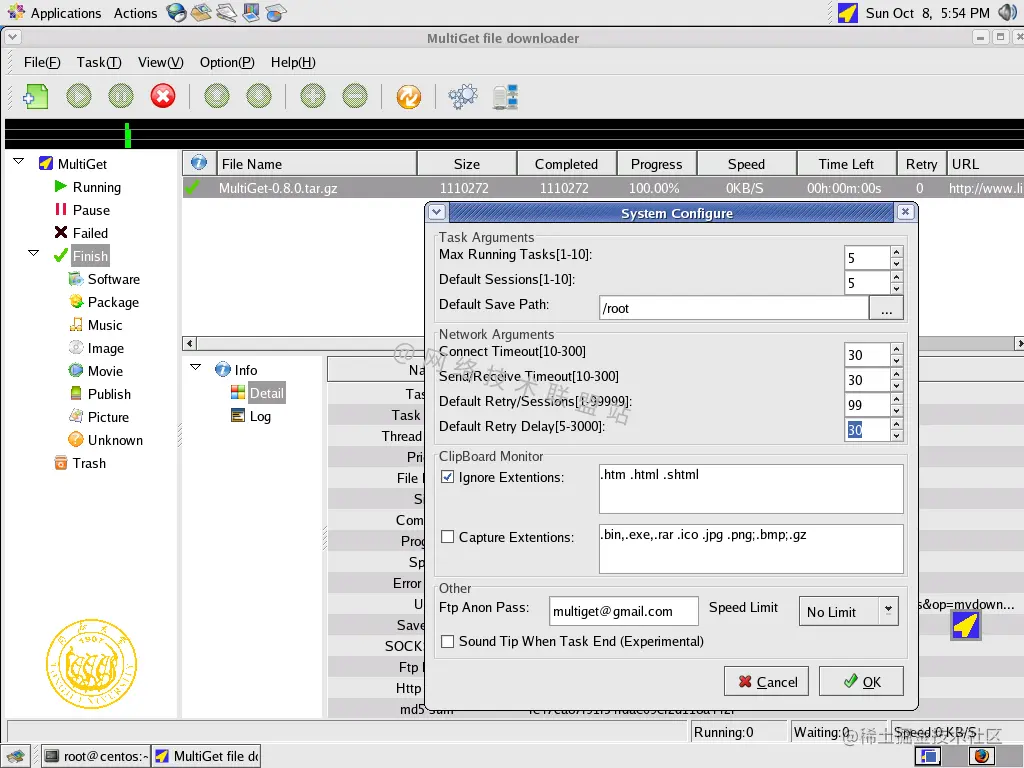
Task: Click Ftp Anon Pass field
Action: pyautogui.click(x=624, y=611)
